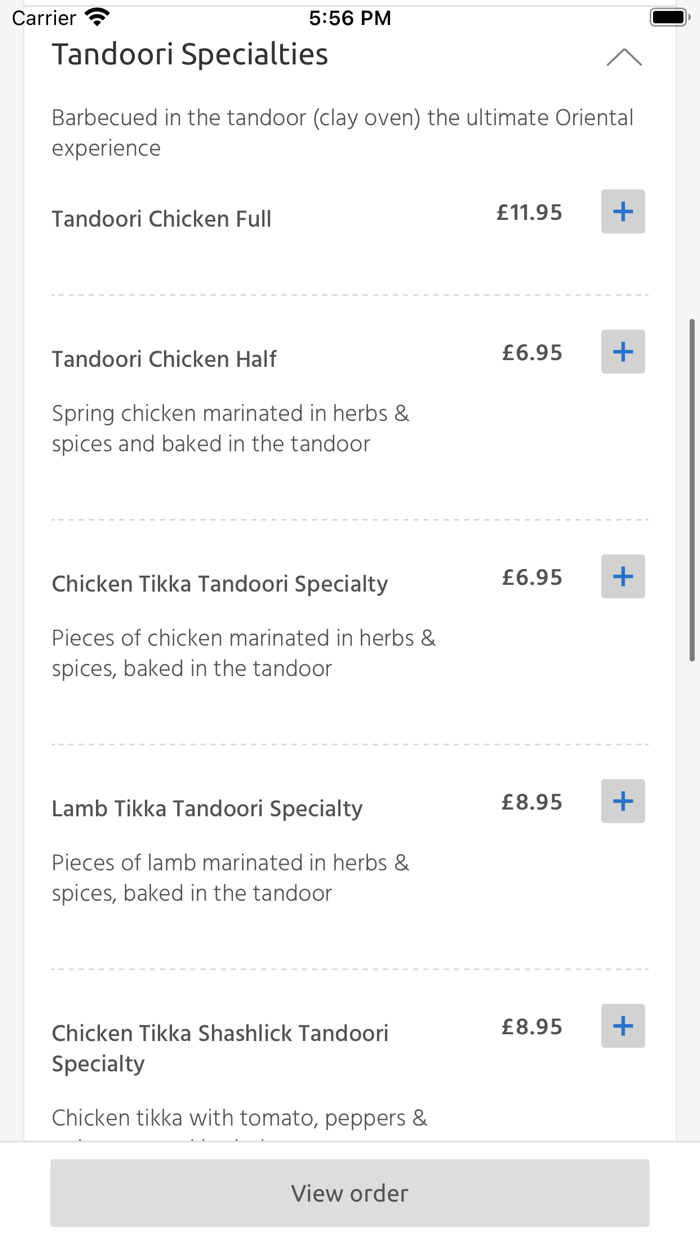Select the Lamb Tikka Tandoori Specialty row
Screen dimensions: 700x1244
[x=206, y=808]
